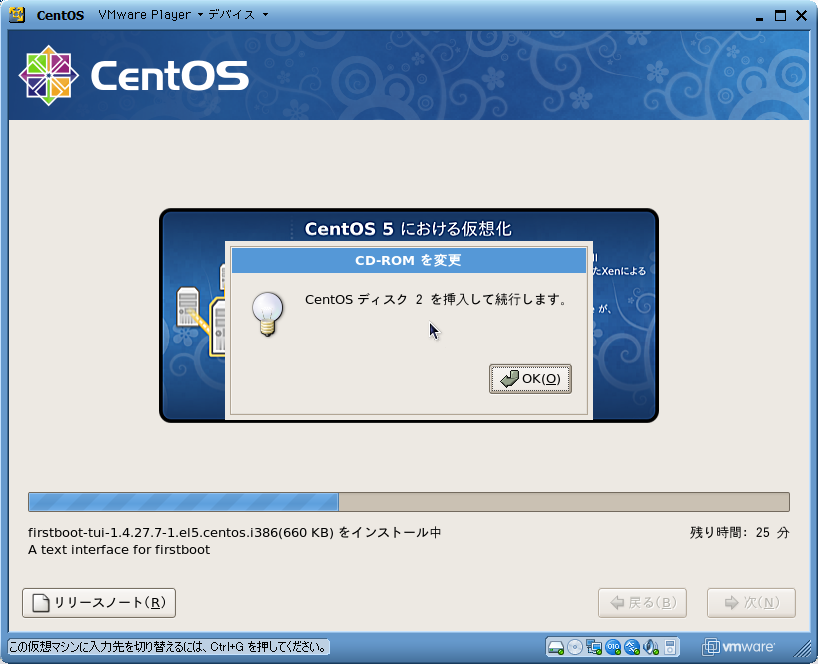The width and height of the screenshot is (818, 664).
Task: Click the 'CentOS' window title text
Action: [x=60, y=15]
